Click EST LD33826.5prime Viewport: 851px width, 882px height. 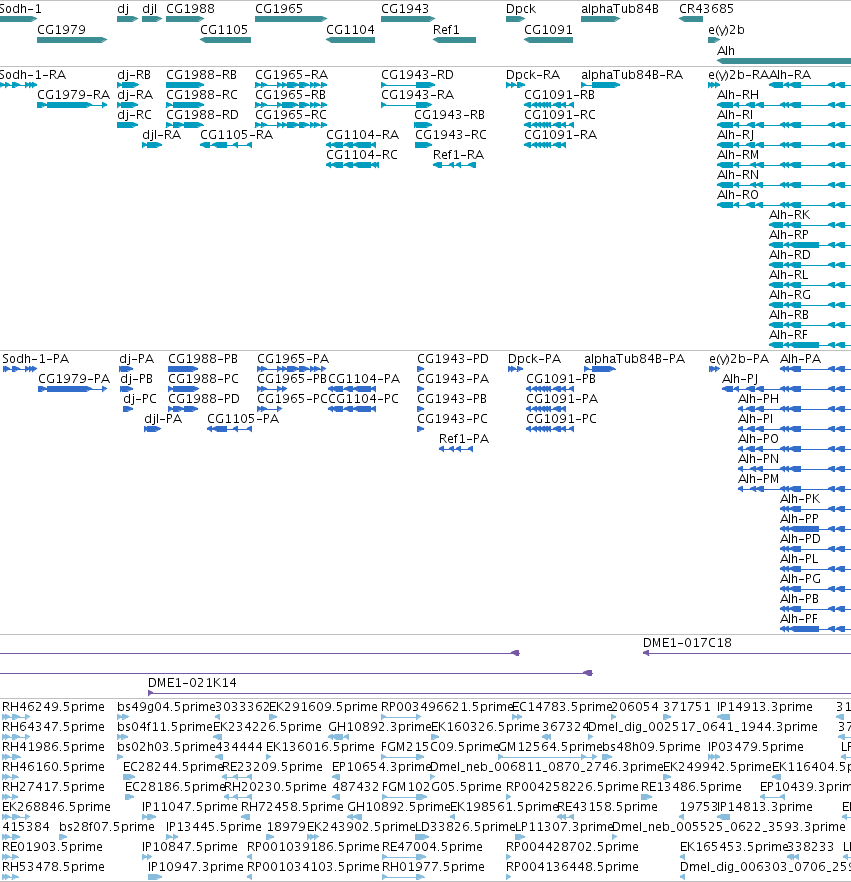pyautogui.click(x=420, y=837)
